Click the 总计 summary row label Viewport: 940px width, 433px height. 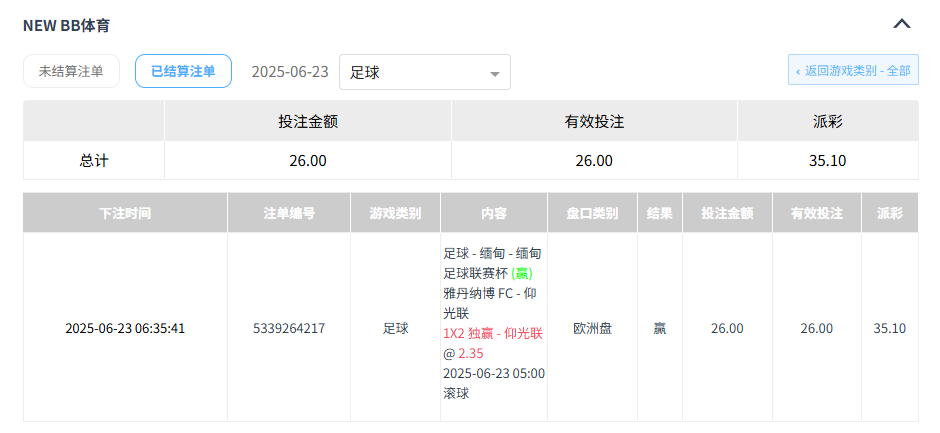tap(94, 160)
